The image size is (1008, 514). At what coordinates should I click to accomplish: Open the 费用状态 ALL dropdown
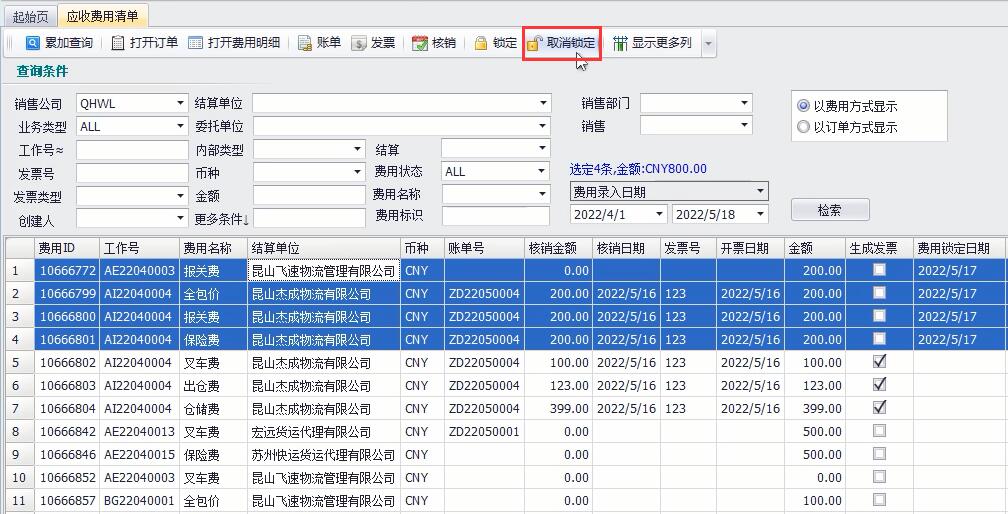point(542,171)
